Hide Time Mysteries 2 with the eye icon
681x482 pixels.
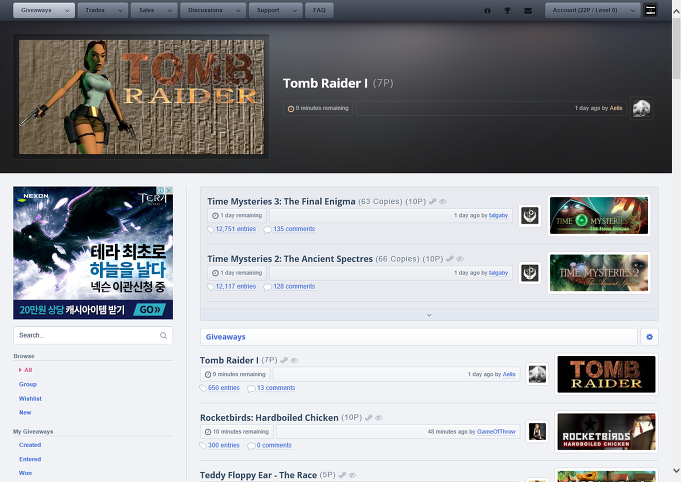point(460,259)
